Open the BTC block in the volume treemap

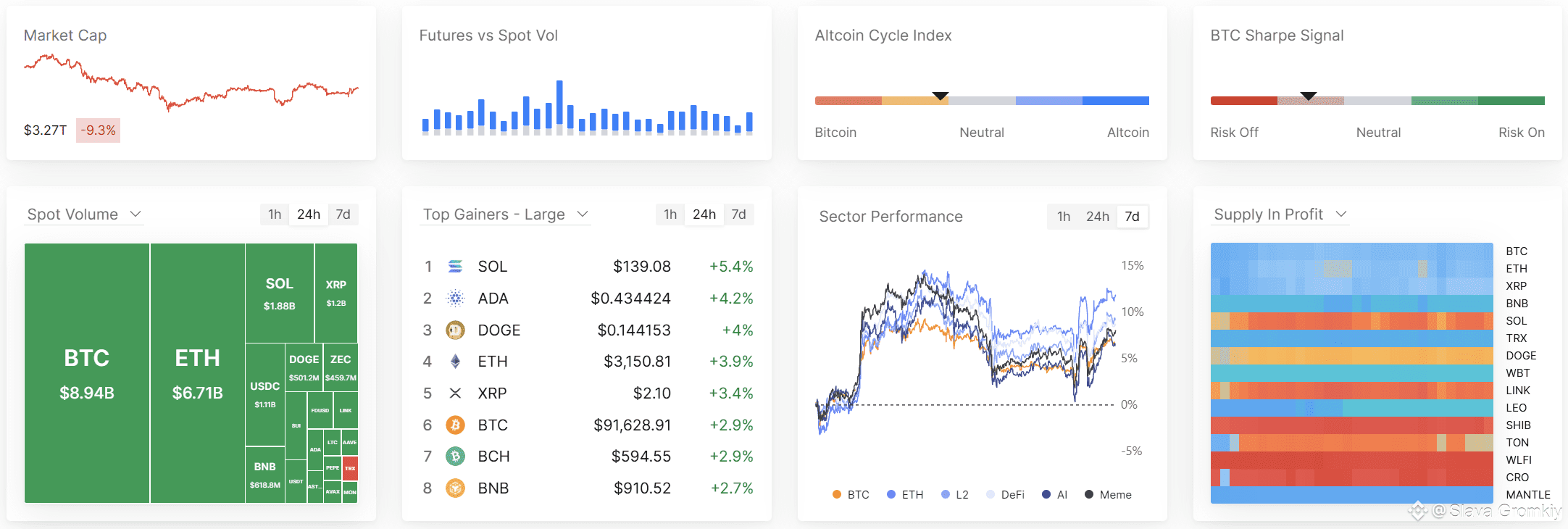click(87, 373)
